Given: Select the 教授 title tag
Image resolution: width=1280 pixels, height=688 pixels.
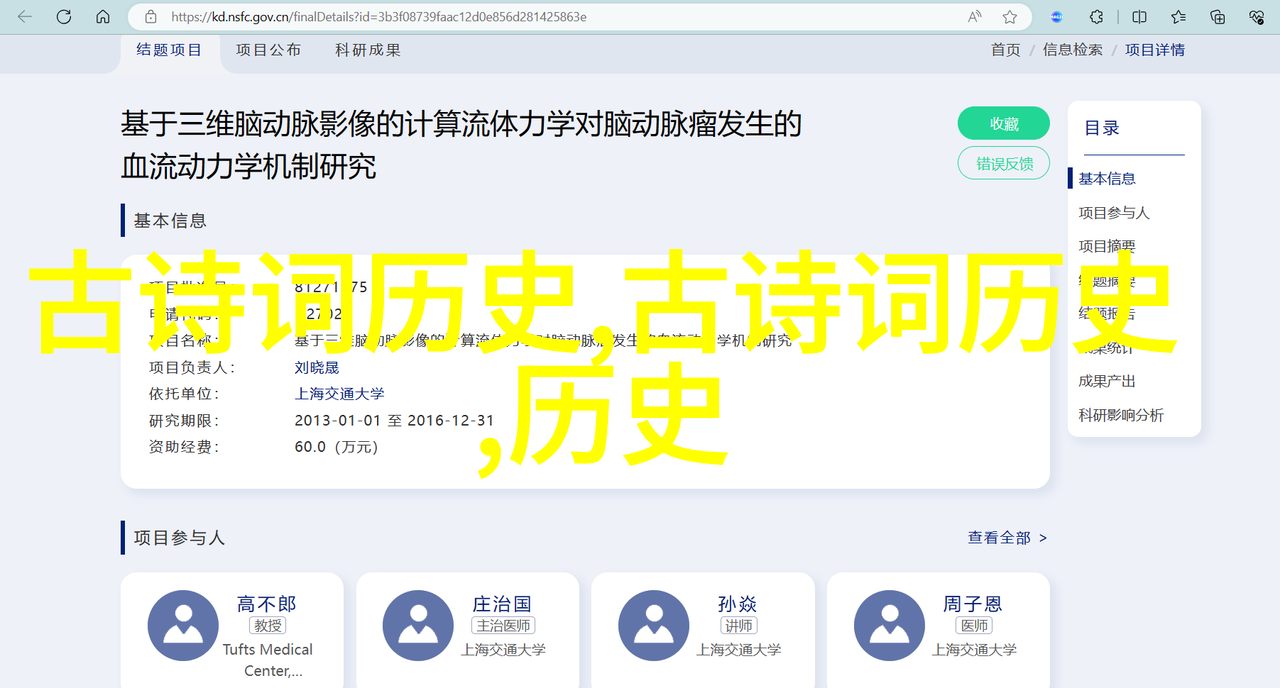Looking at the screenshot, I should [267, 626].
